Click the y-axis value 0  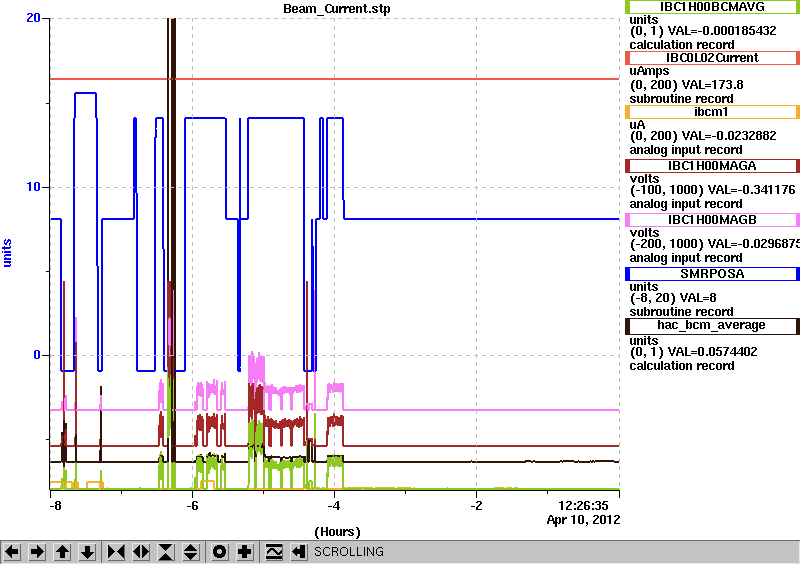click(x=37, y=355)
